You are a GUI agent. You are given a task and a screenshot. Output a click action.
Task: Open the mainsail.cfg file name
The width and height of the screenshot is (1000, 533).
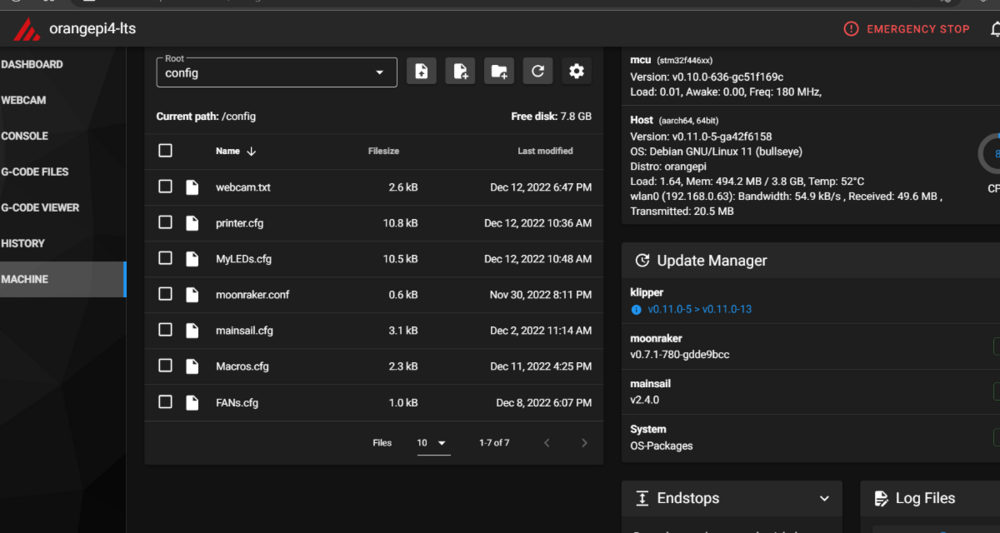[244, 331]
